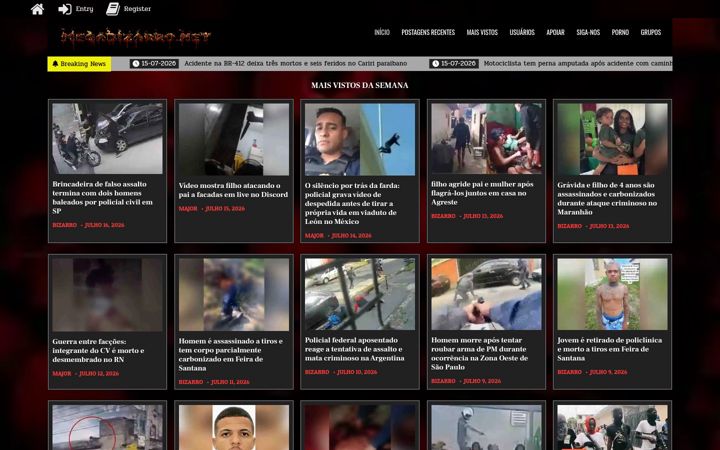The image size is (720, 450).
Task: Go to the home page via house icon
Action: (37, 9)
